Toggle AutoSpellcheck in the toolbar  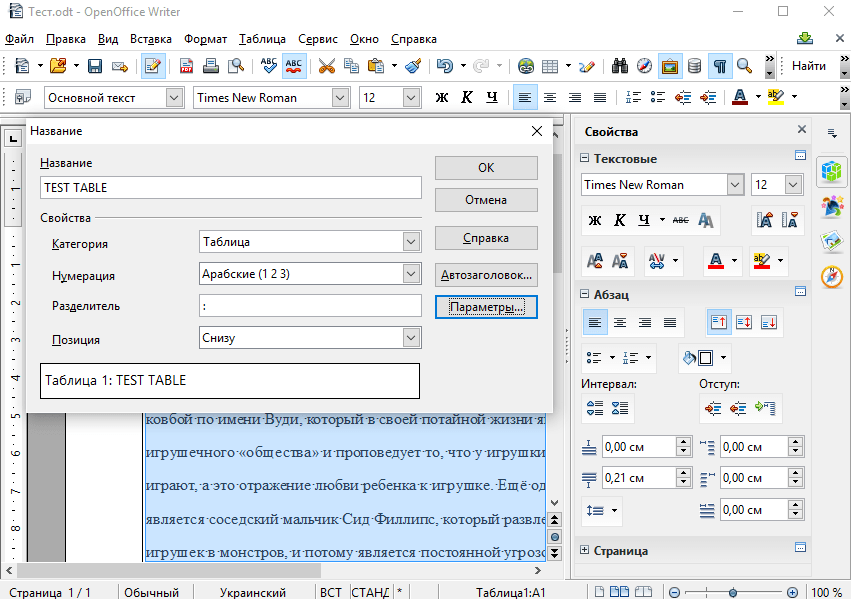[294, 66]
